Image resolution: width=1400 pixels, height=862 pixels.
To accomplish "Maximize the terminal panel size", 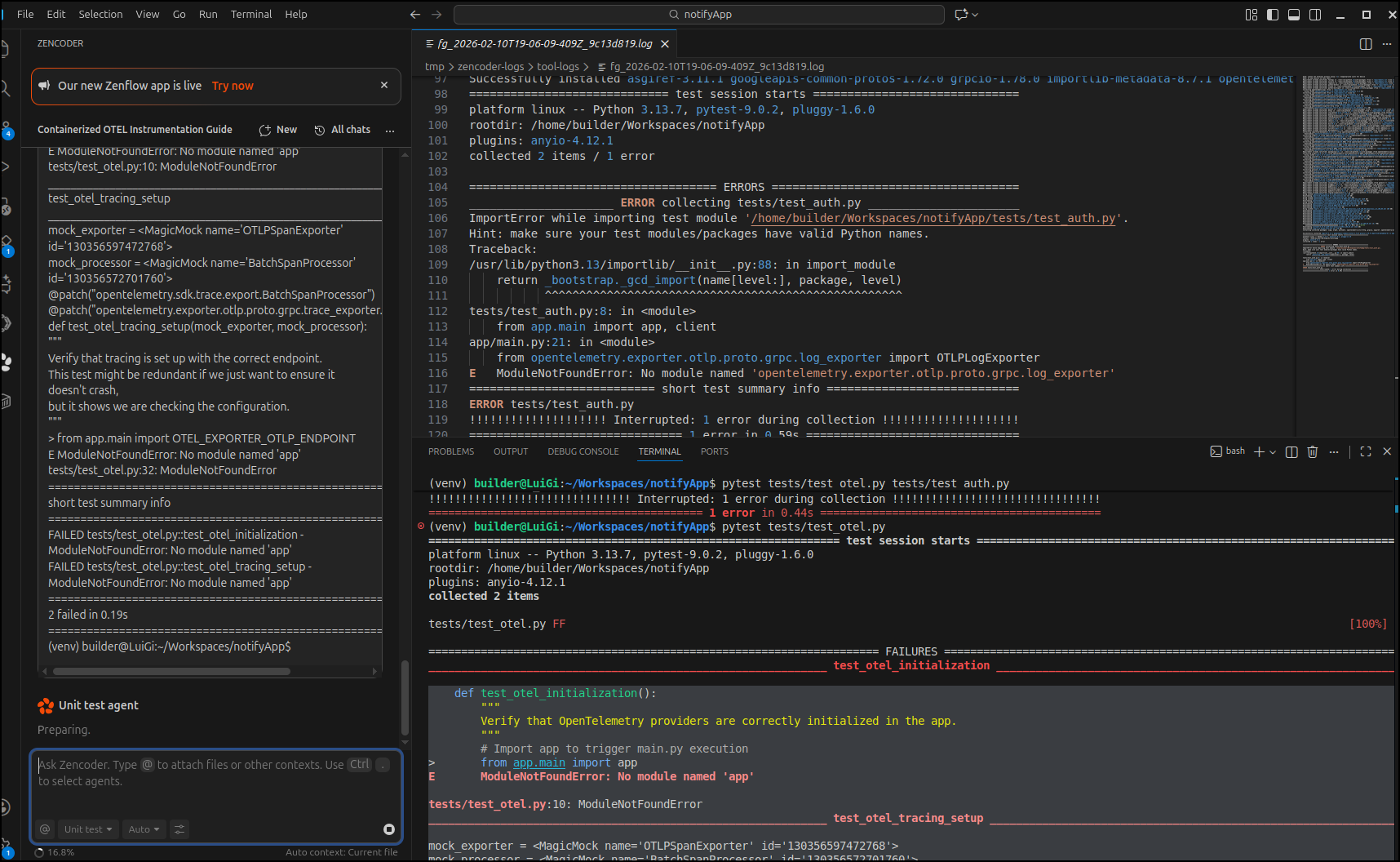I will tap(1366, 451).
